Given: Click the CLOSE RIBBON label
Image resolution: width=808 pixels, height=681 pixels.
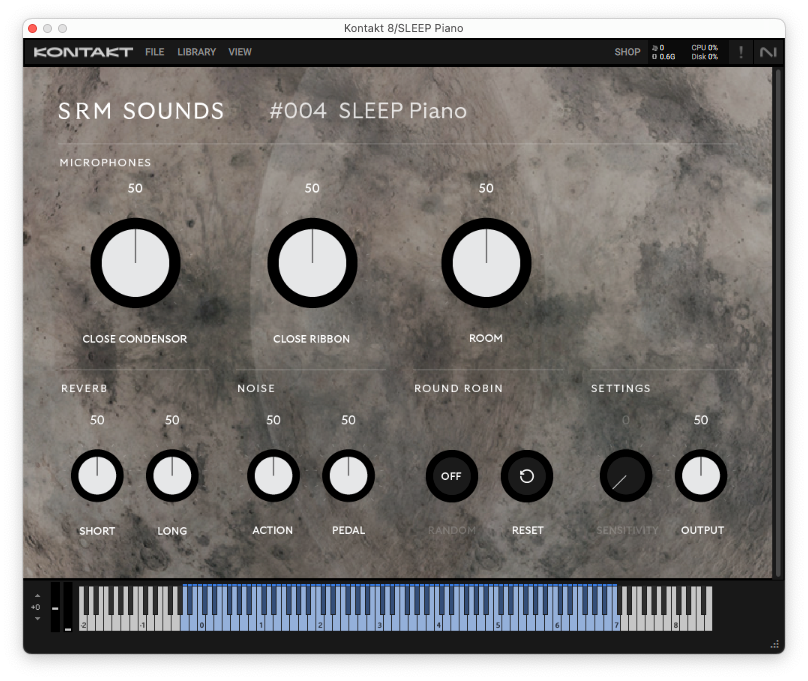Looking at the screenshot, I should pyautogui.click(x=311, y=339).
